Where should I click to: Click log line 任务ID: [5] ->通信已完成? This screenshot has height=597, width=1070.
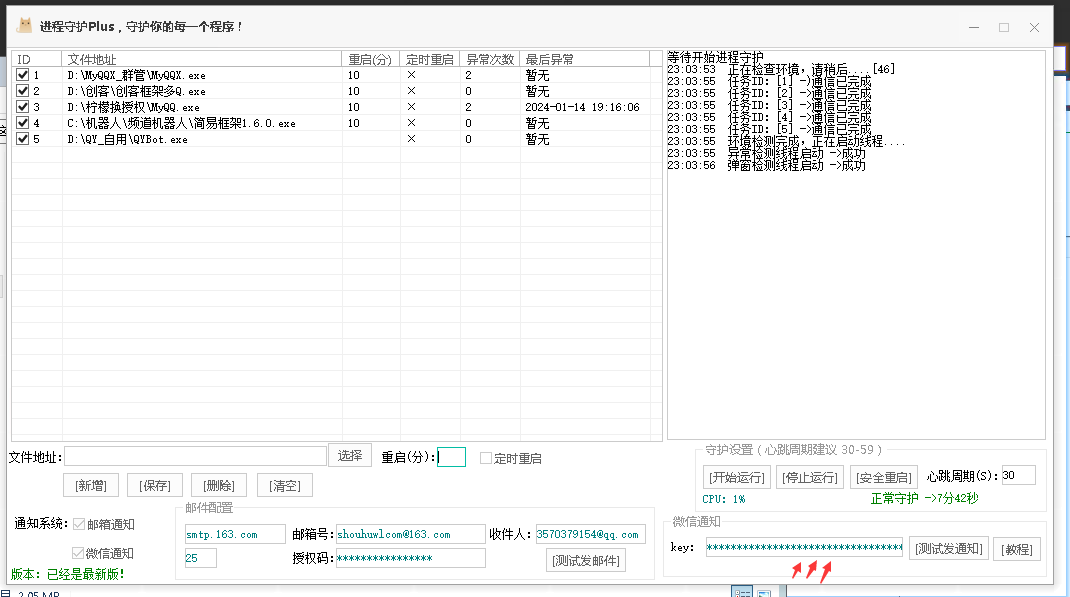(769, 129)
